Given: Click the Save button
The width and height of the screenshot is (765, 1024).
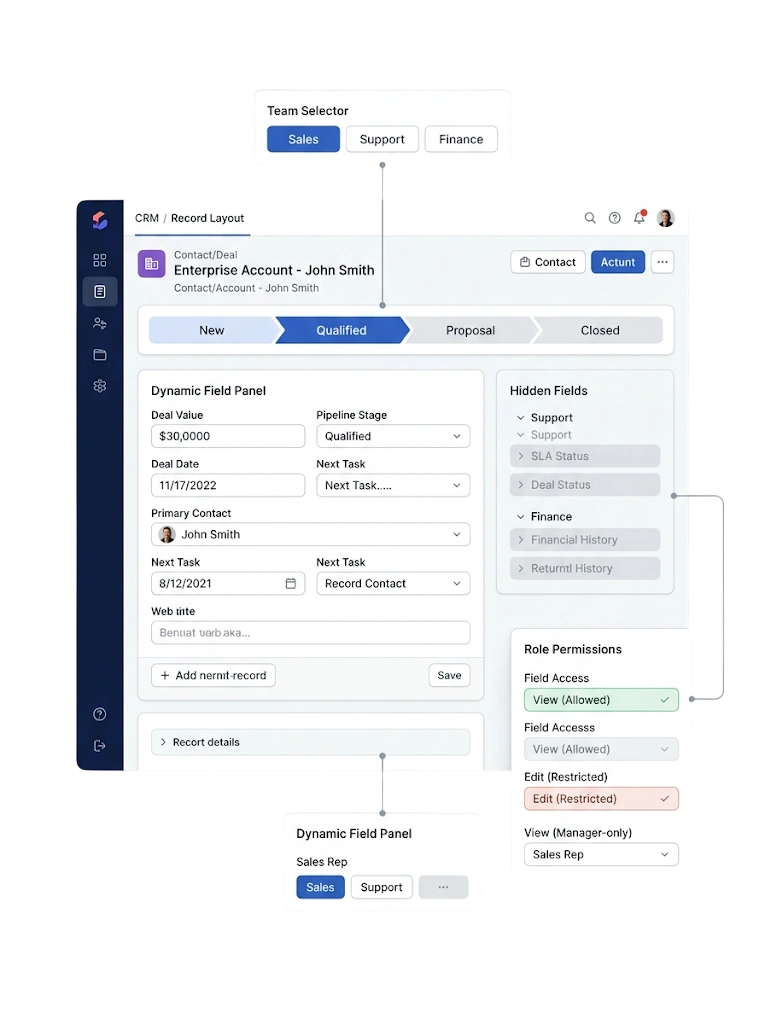Looking at the screenshot, I should click(449, 675).
